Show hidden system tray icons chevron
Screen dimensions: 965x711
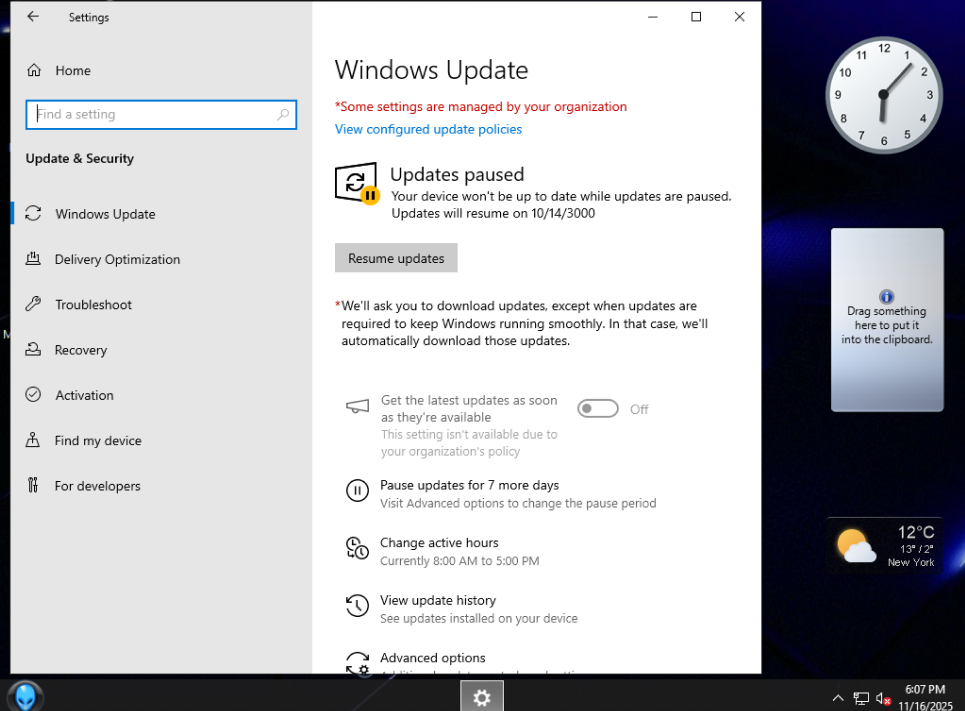coord(838,698)
